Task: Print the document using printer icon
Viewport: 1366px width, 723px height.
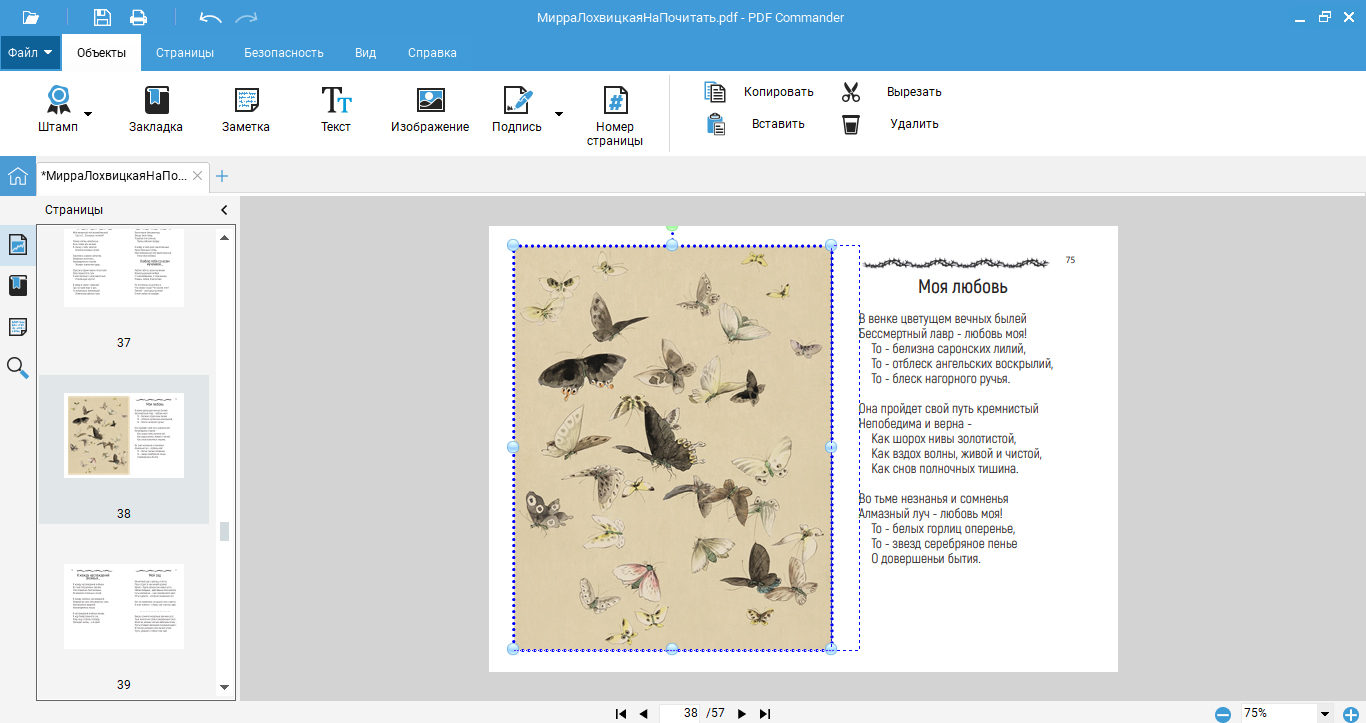Action: [x=138, y=17]
